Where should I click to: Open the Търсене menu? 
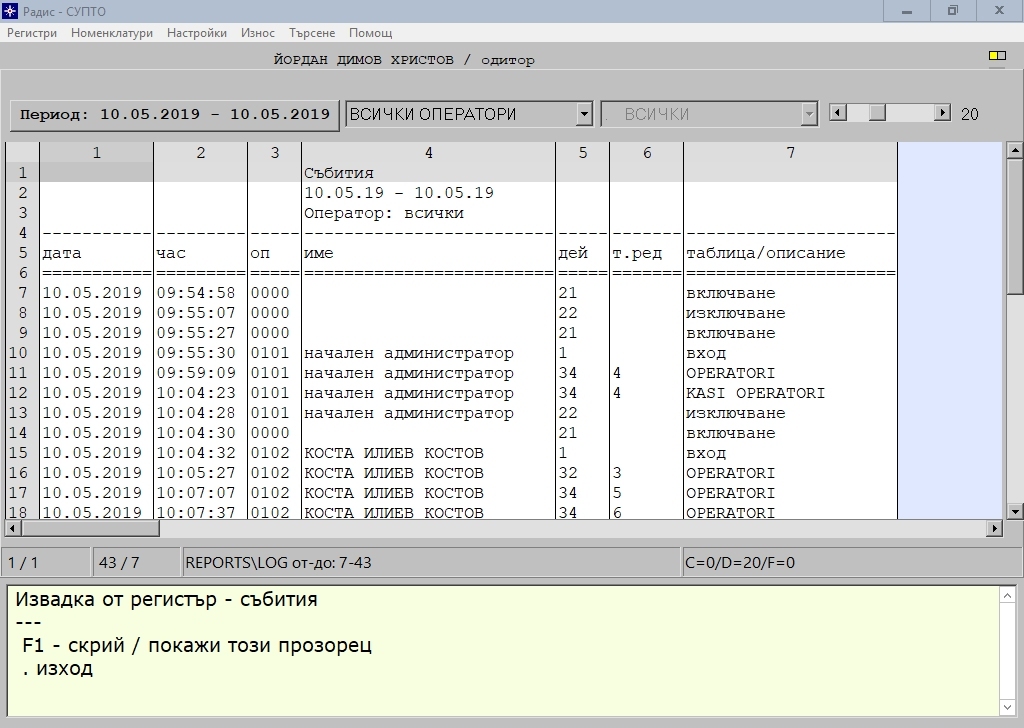[312, 33]
